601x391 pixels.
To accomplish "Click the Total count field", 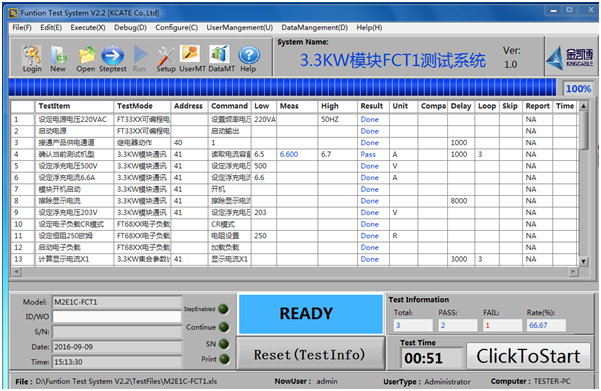I will click(x=413, y=325).
